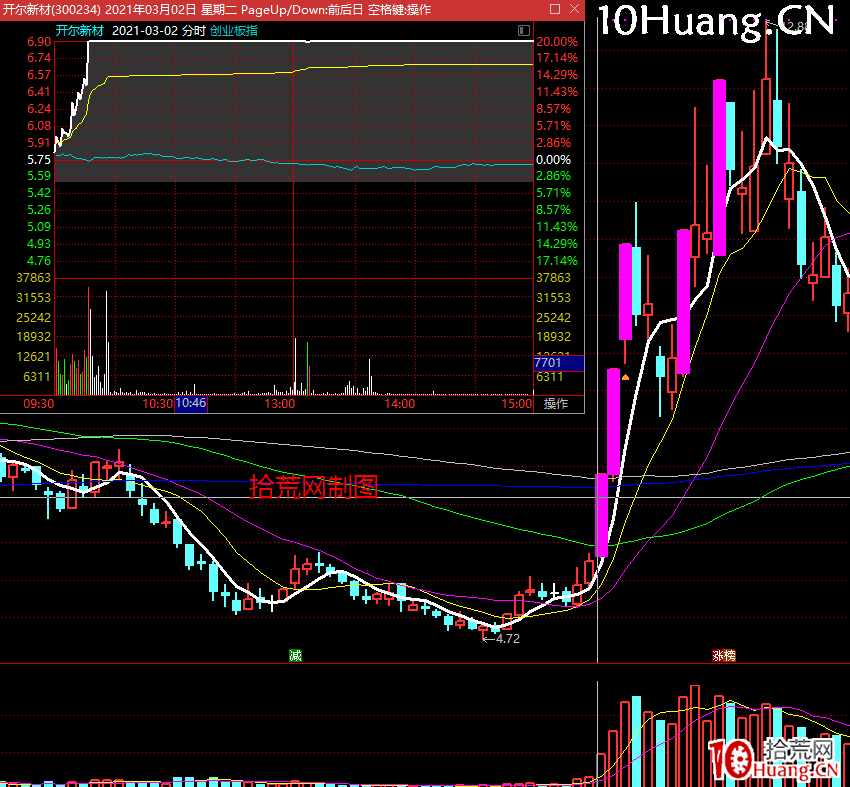Click the 4.76 bottom price label
Viewport: 850px width, 787px height.
point(39,261)
